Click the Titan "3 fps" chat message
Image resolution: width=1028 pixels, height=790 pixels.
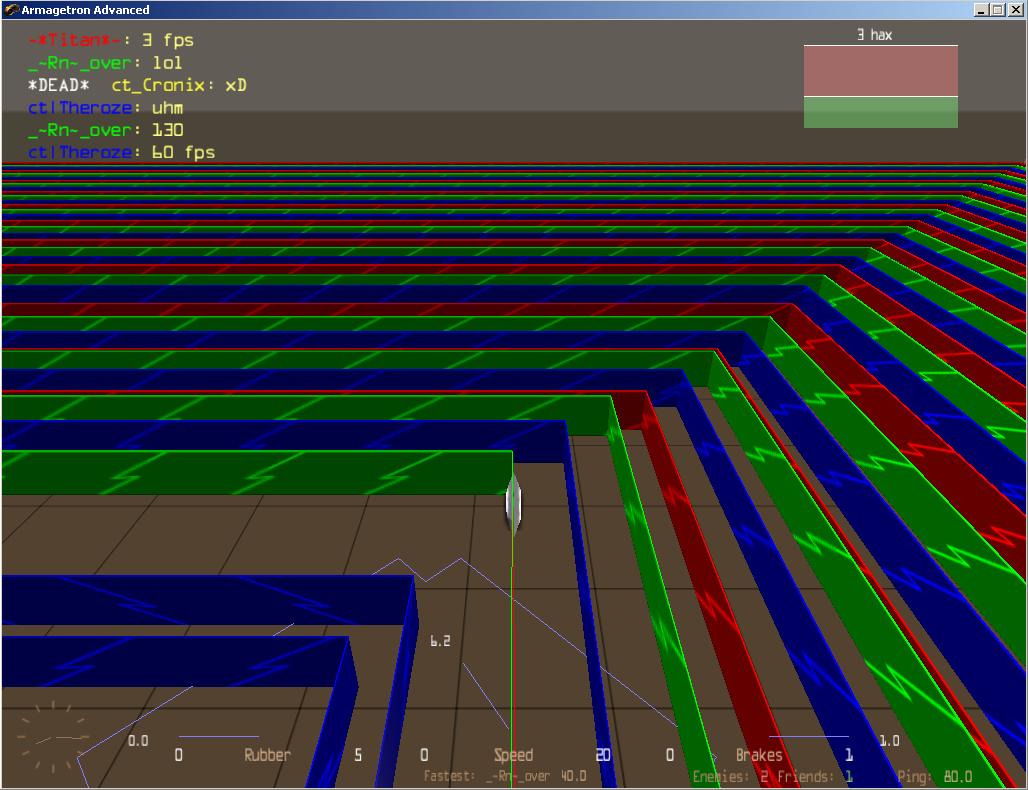tap(111, 41)
